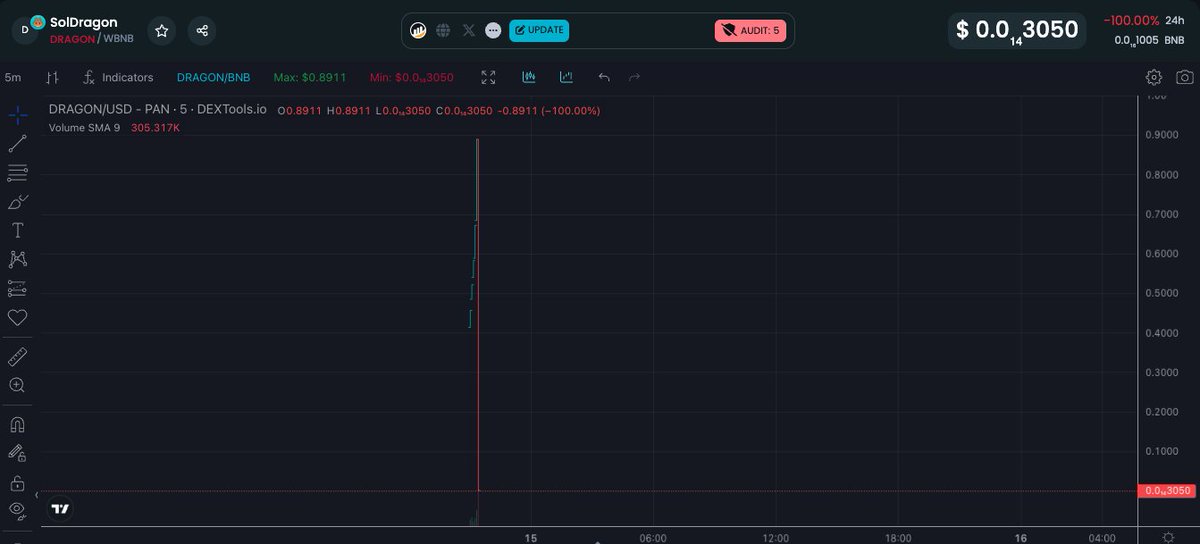Open the candle chart style menu

[53, 77]
